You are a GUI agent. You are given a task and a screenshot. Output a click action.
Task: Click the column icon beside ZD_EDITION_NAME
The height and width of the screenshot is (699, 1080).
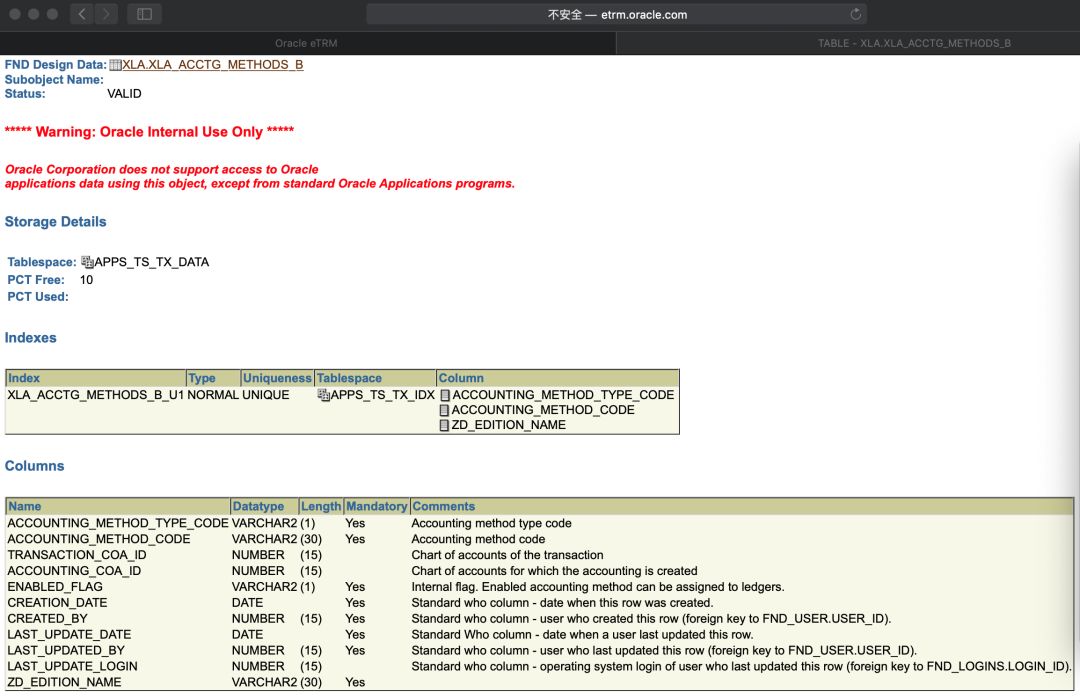(444, 424)
